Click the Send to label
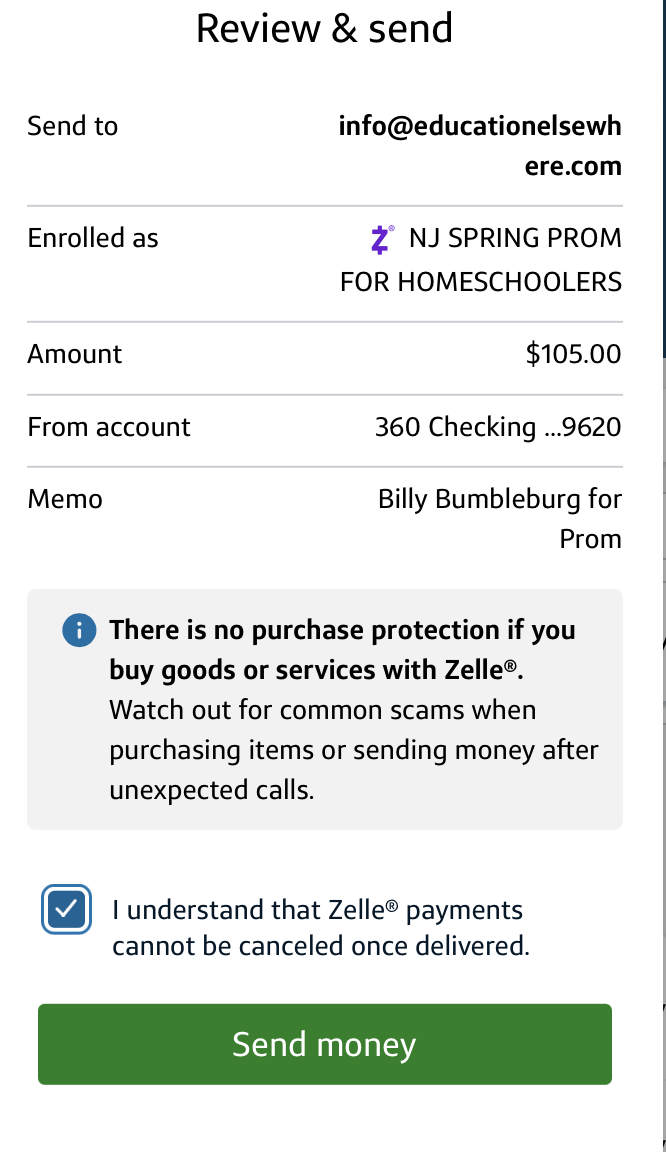Image resolution: width=666 pixels, height=1152 pixels. (x=72, y=126)
